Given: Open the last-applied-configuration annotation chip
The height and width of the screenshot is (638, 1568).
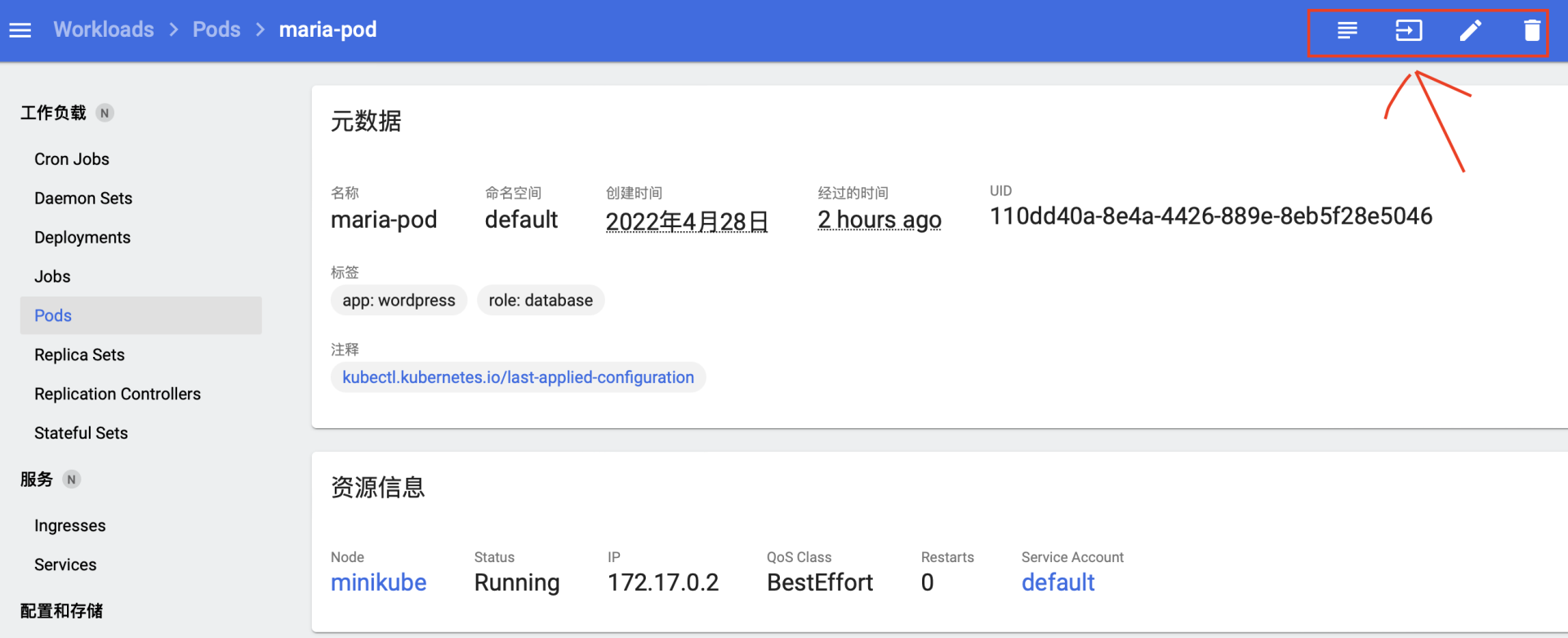Looking at the screenshot, I should click(518, 377).
